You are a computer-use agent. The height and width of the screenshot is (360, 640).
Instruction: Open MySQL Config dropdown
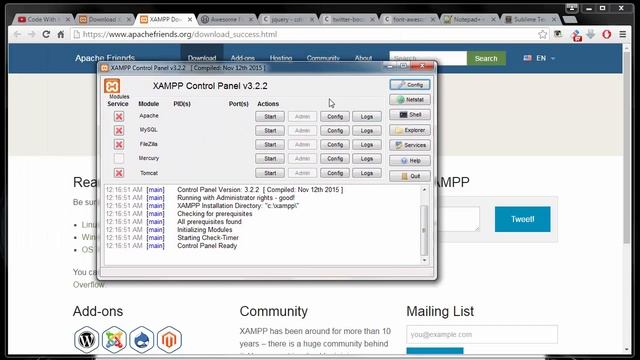click(335, 131)
